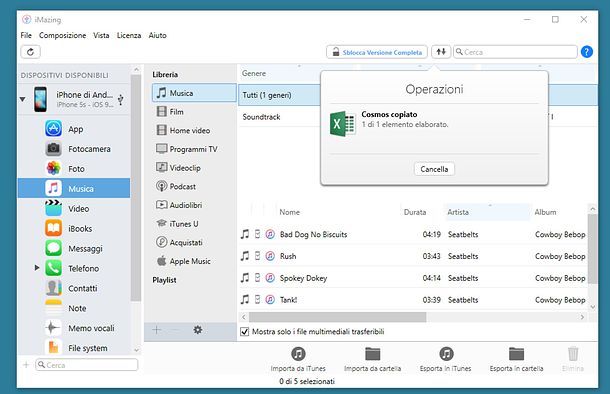Add a playlist with library plus
Screen dimensions: 610x394
coord(156,330)
